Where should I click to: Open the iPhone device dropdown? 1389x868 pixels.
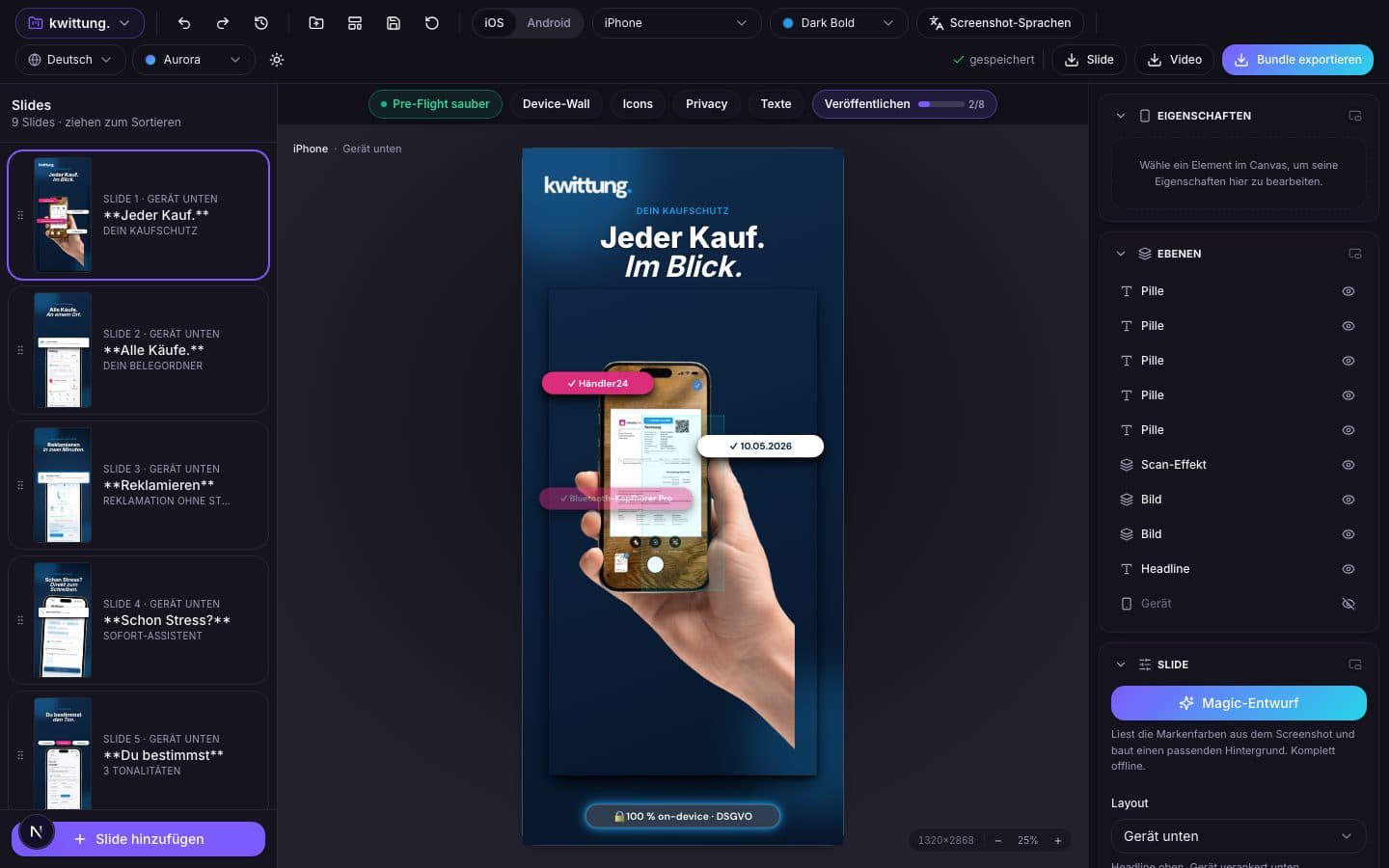675,23
